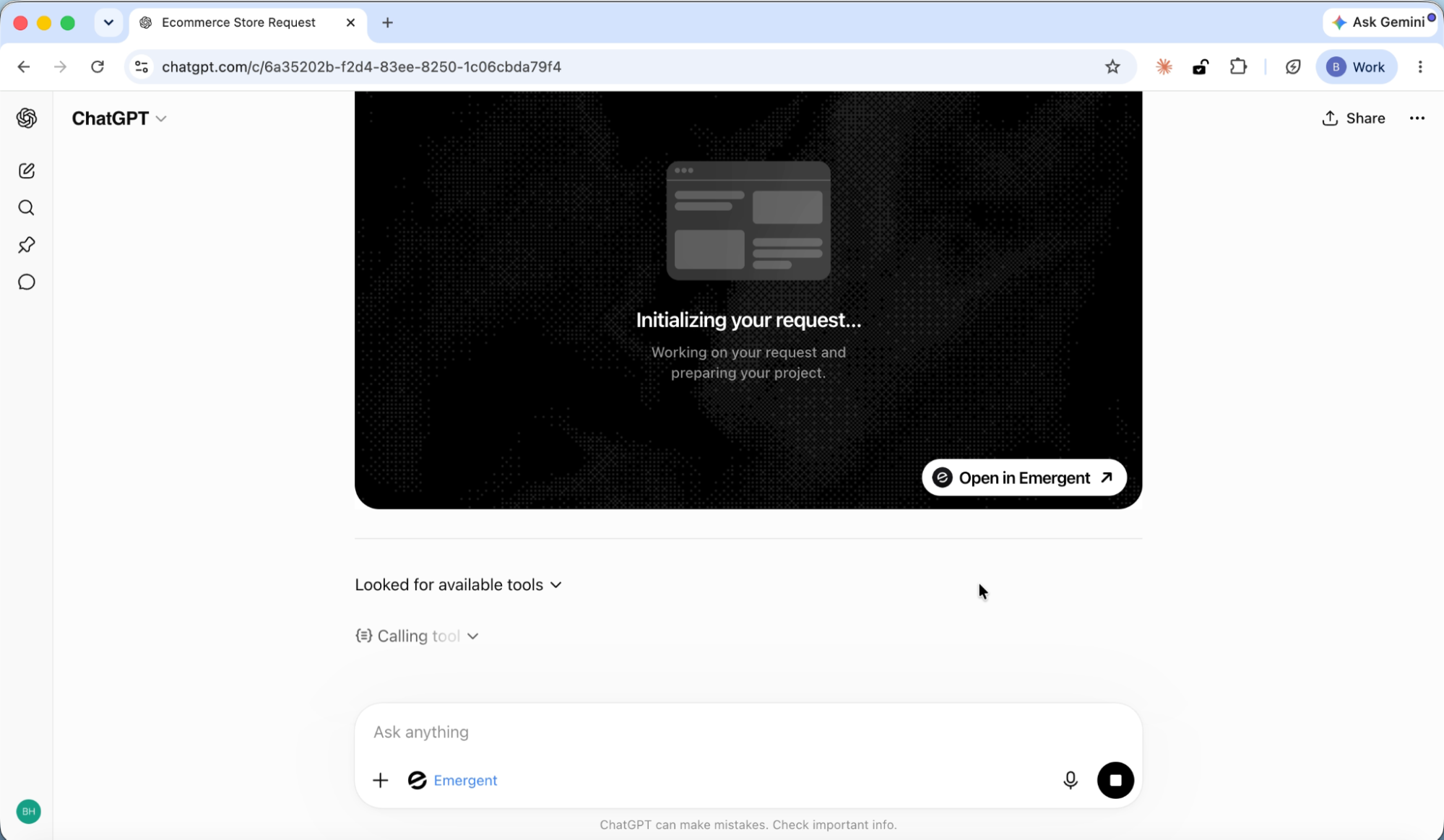Click the ChatGPT logo icon in sidebar

tap(27, 118)
